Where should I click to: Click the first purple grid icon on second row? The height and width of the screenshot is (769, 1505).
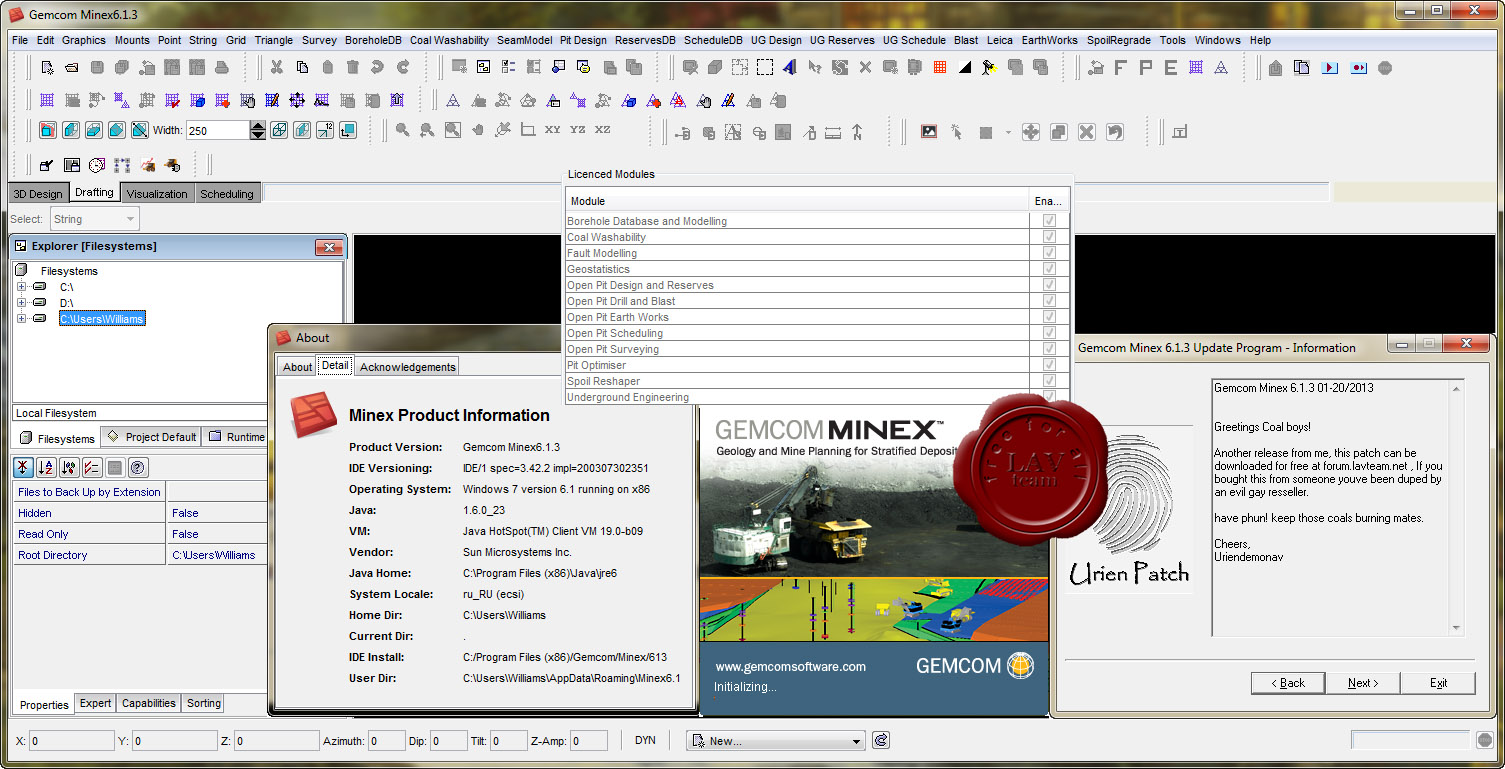(x=47, y=101)
